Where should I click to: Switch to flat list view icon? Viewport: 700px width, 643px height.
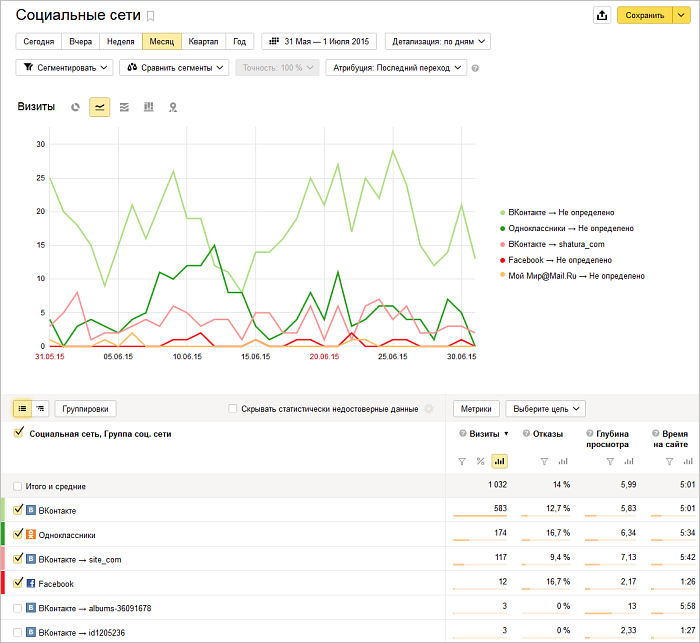(x=22, y=409)
